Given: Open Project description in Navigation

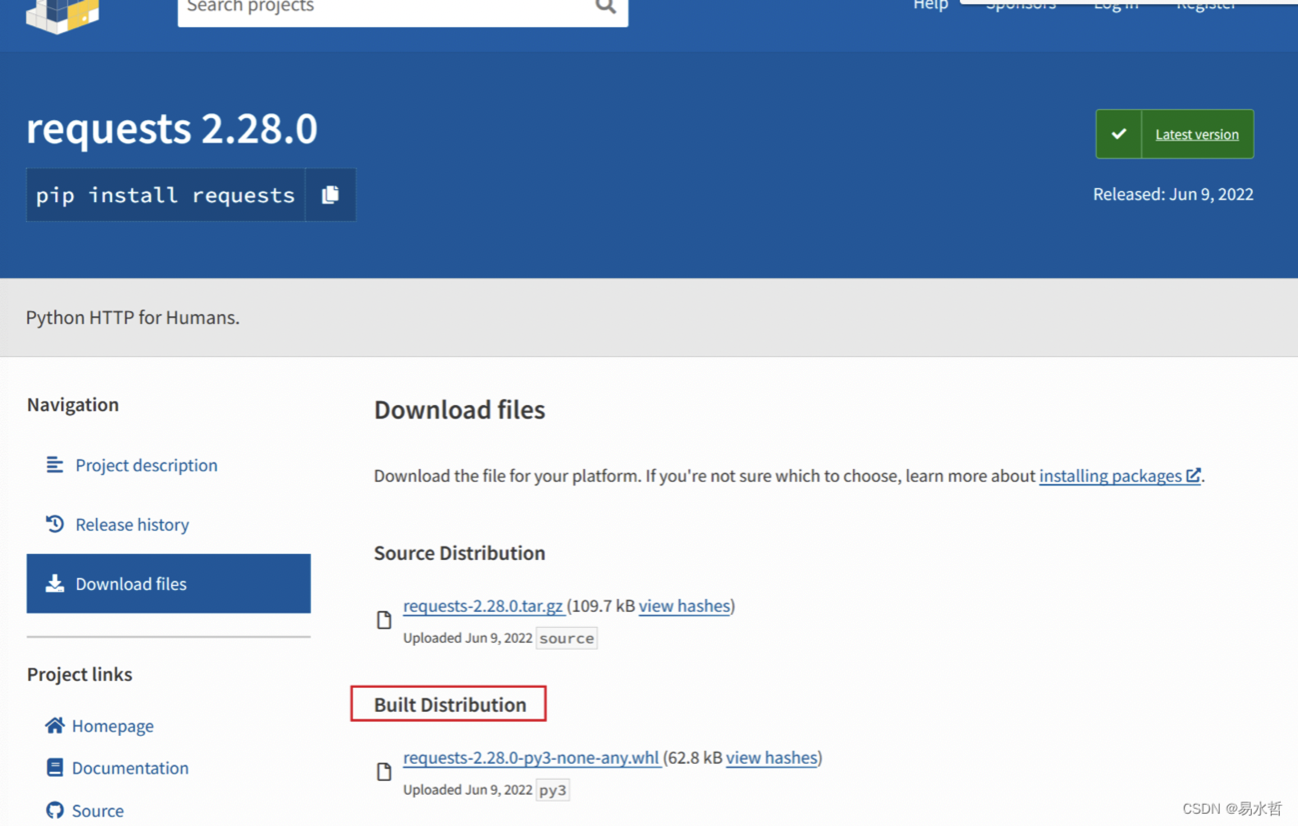Looking at the screenshot, I should pos(146,465).
